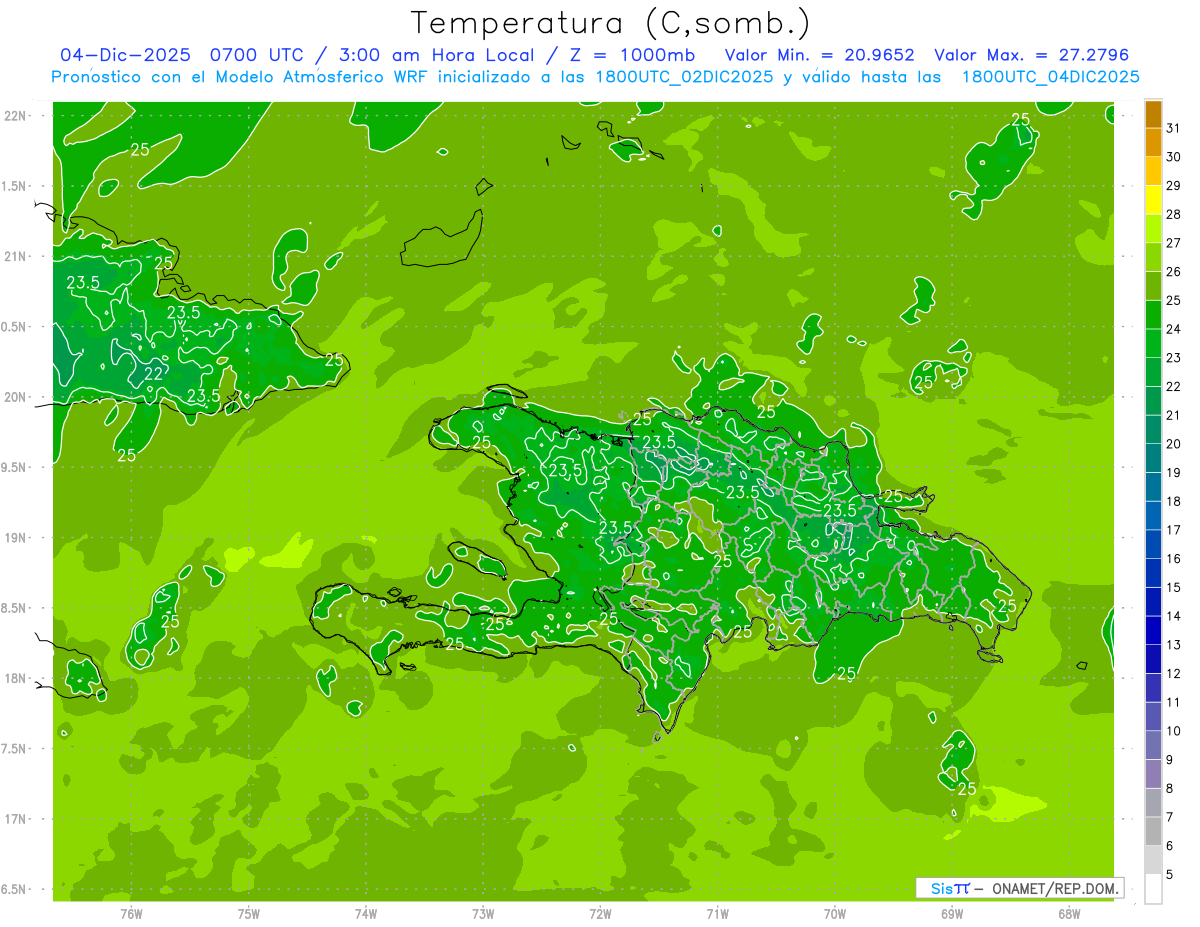Image resolution: width=1200 pixels, height=927 pixels.
Task: Click the colorbar label 23
Action: tap(1174, 357)
